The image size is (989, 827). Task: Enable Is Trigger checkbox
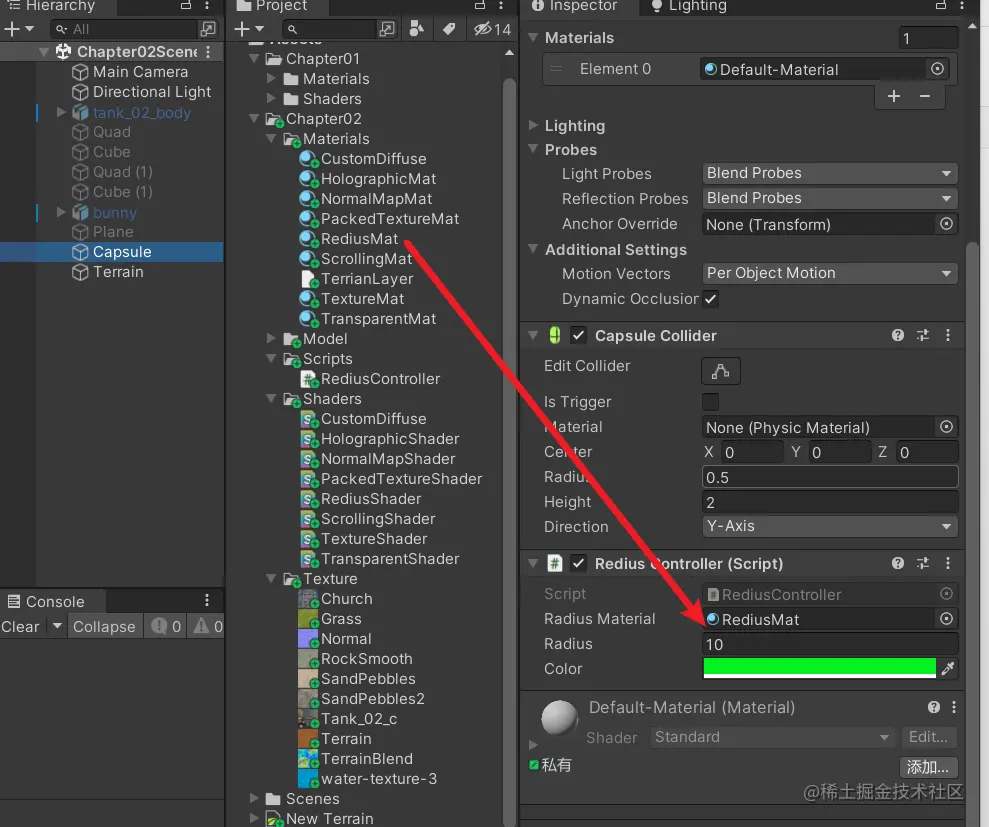(710, 402)
